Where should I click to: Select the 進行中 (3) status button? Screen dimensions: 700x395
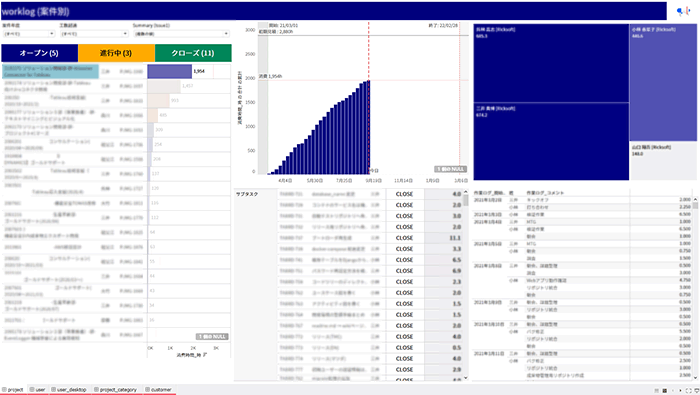(116, 53)
